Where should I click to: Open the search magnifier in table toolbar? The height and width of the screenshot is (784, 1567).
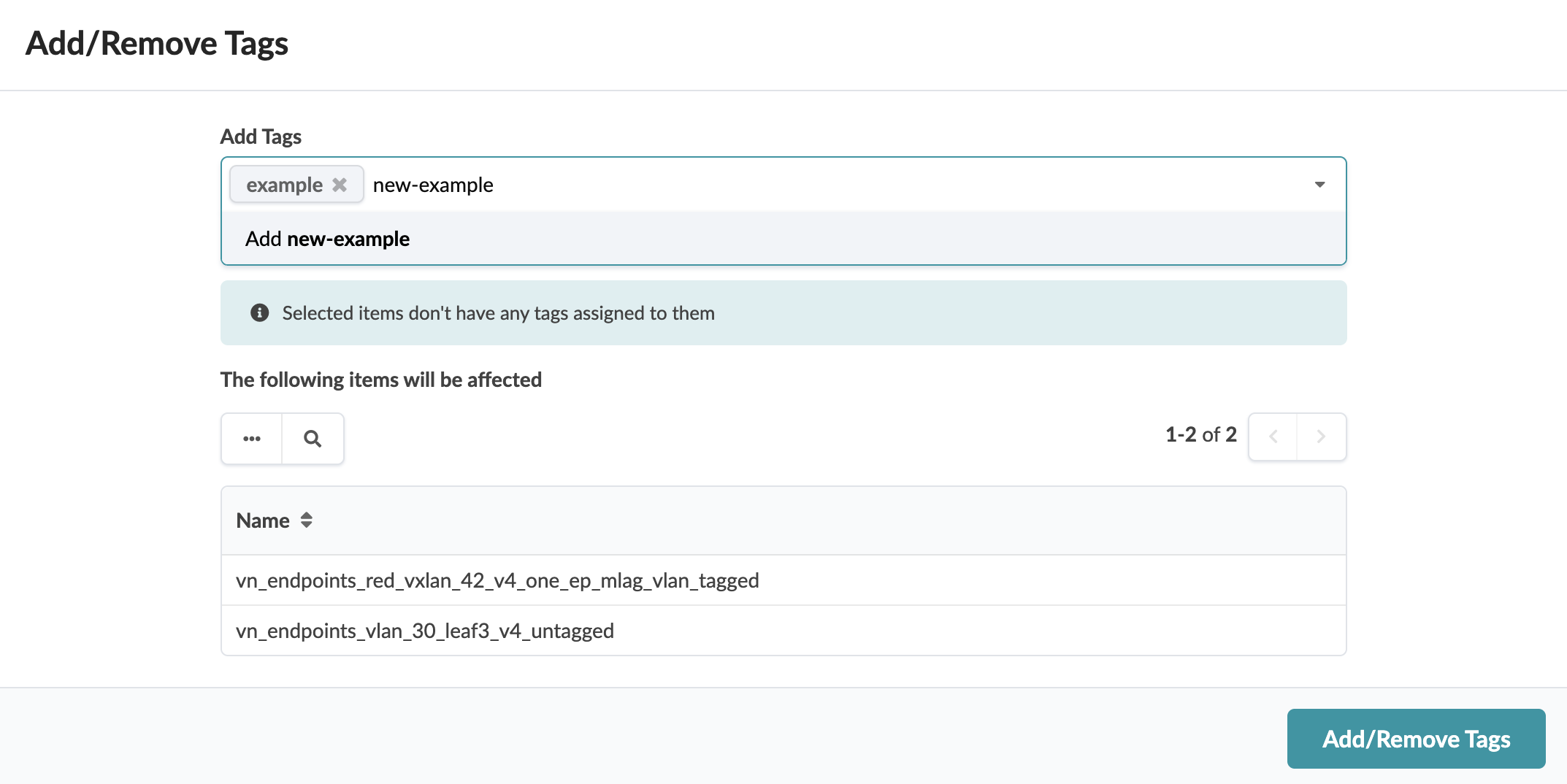point(313,439)
